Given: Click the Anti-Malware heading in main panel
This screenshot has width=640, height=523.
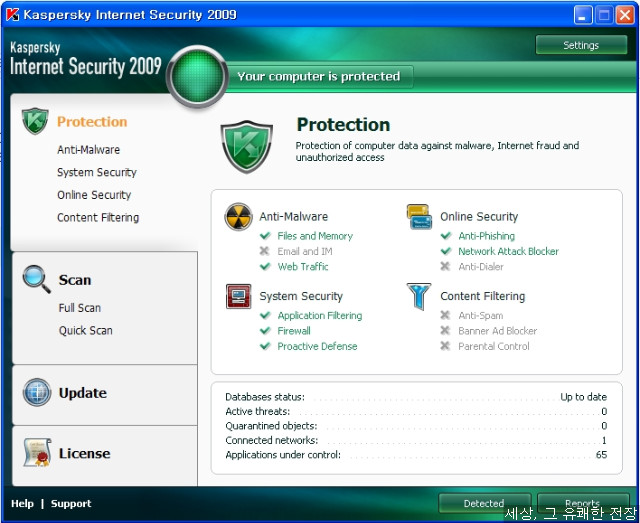Looking at the screenshot, I should pyautogui.click(x=293, y=216).
